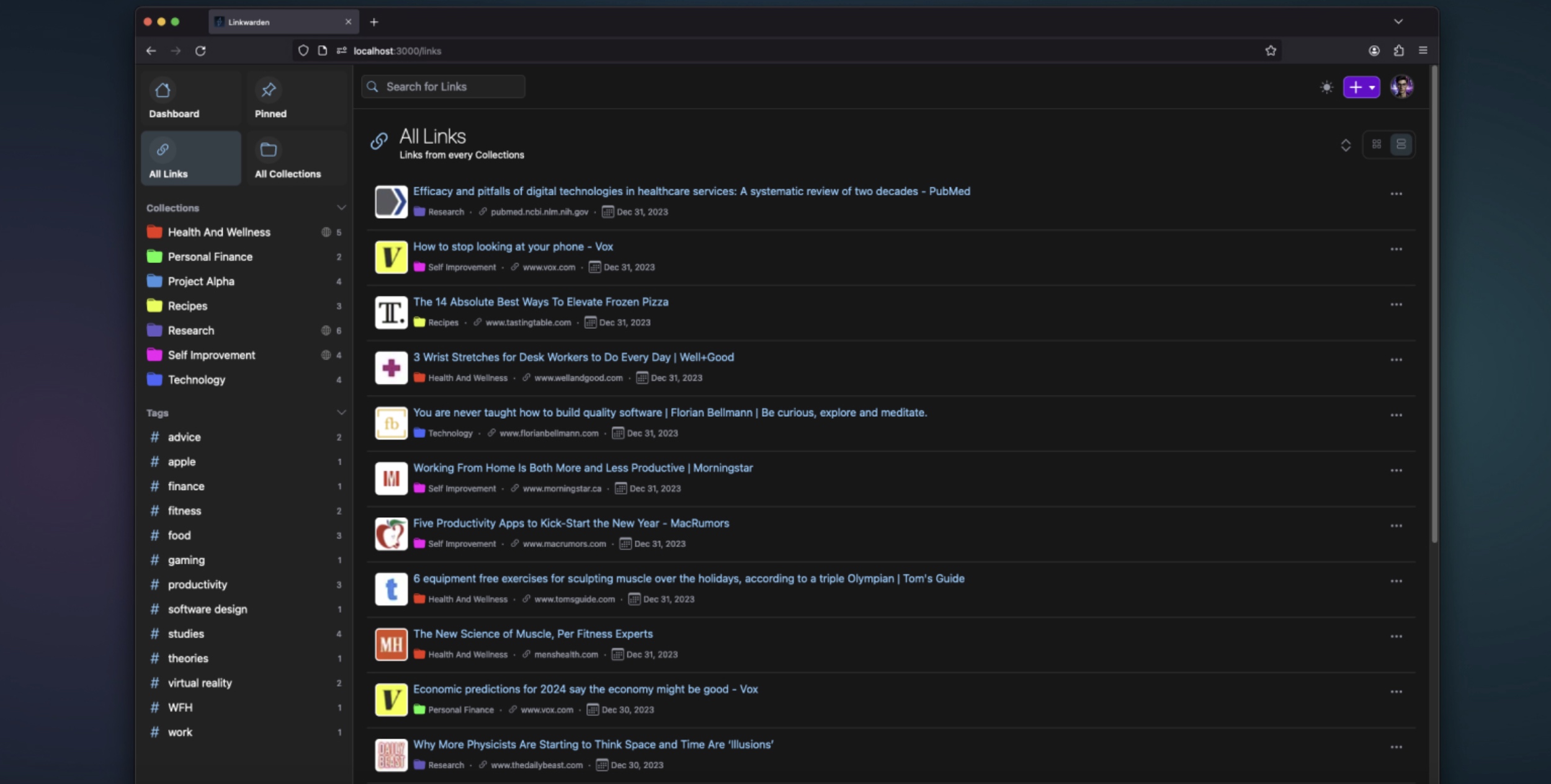Open the Dashboard home icon
The width and height of the screenshot is (1551, 784).
coord(163,91)
